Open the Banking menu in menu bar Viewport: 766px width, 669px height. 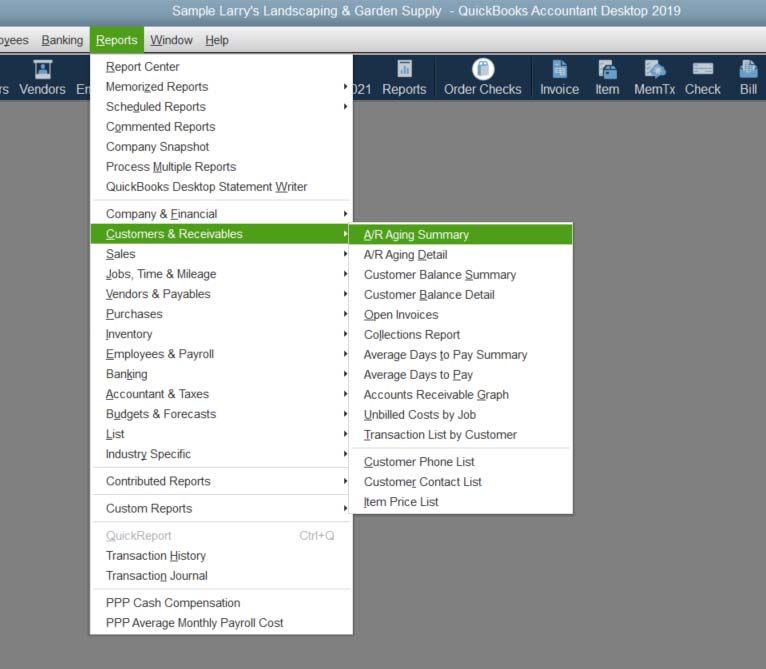[x=62, y=40]
